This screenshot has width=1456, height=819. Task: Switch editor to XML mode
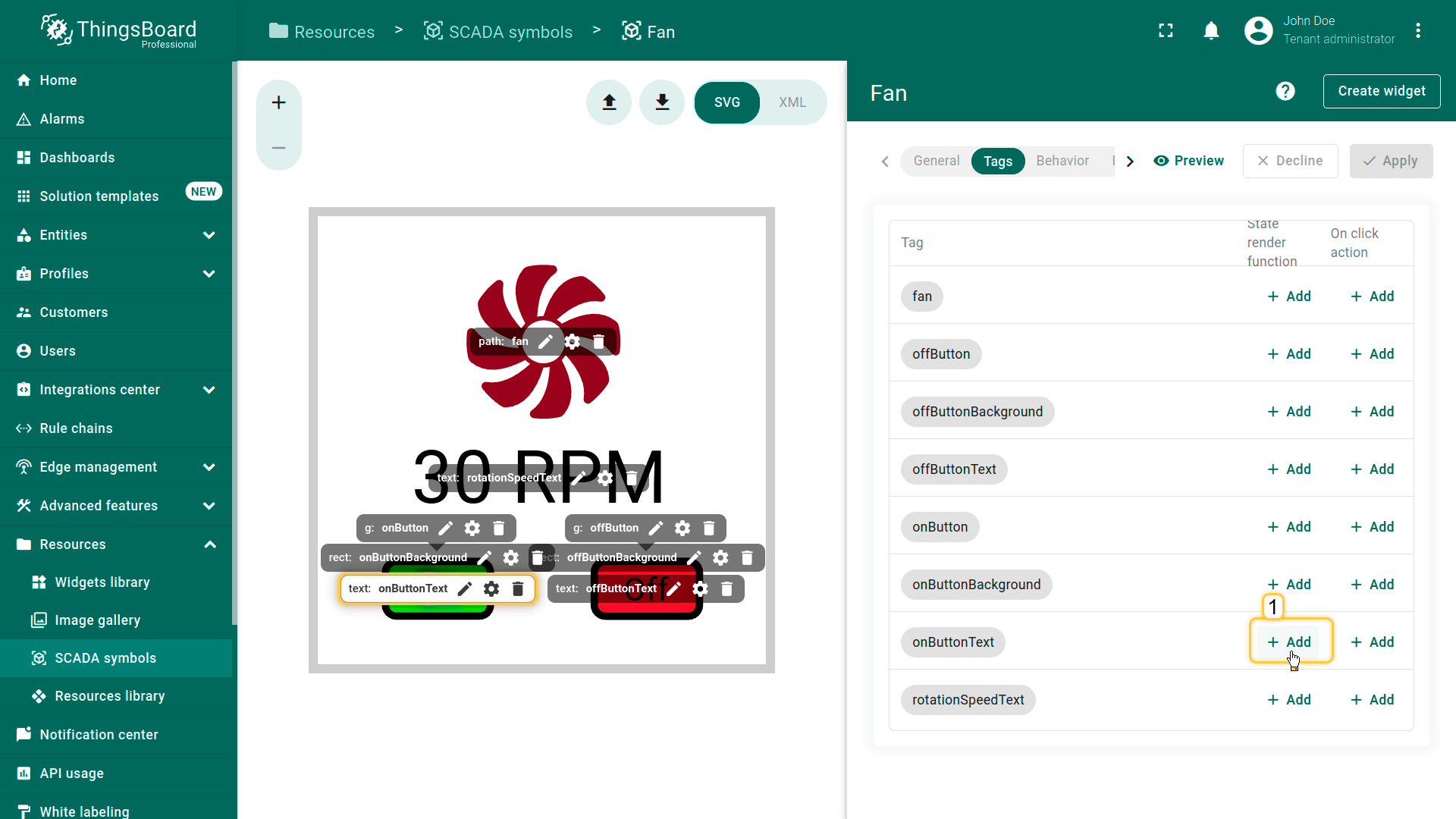pyautogui.click(x=792, y=102)
